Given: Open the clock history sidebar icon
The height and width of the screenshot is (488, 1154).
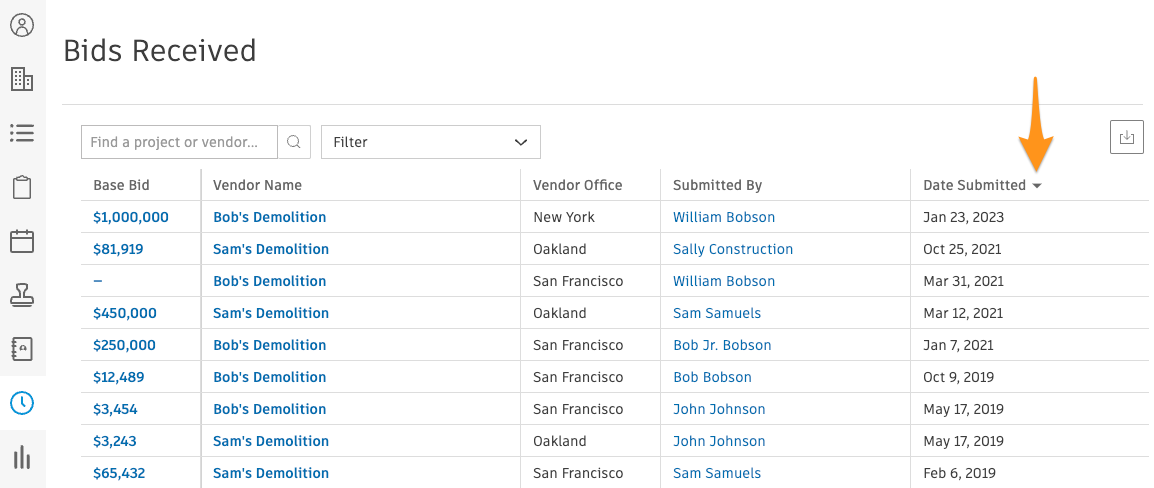Looking at the screenshot, I should click(x=22, y=403).
